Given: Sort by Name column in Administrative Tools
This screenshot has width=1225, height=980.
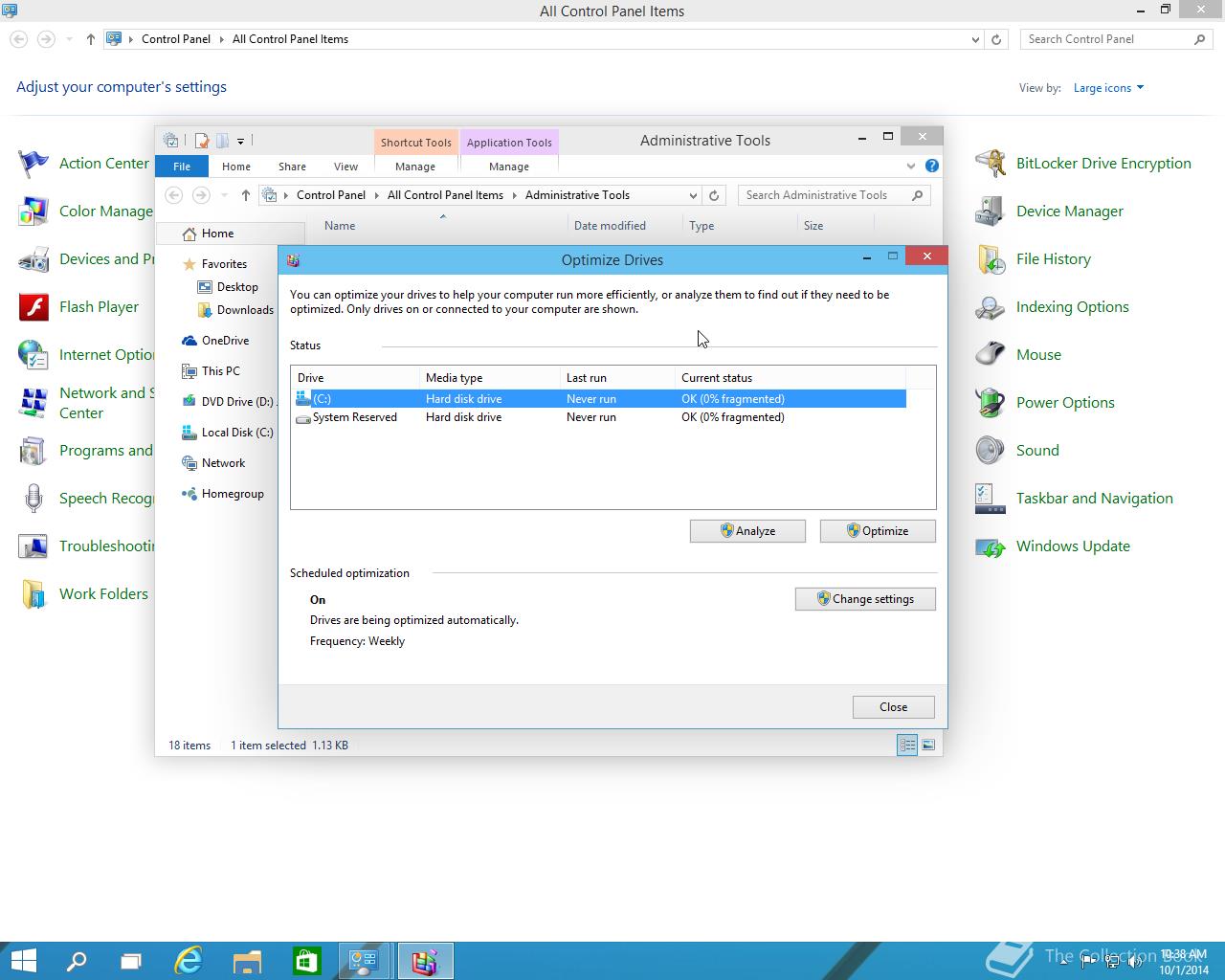Looking at the screenshot, I should click(x=442, y=226).
